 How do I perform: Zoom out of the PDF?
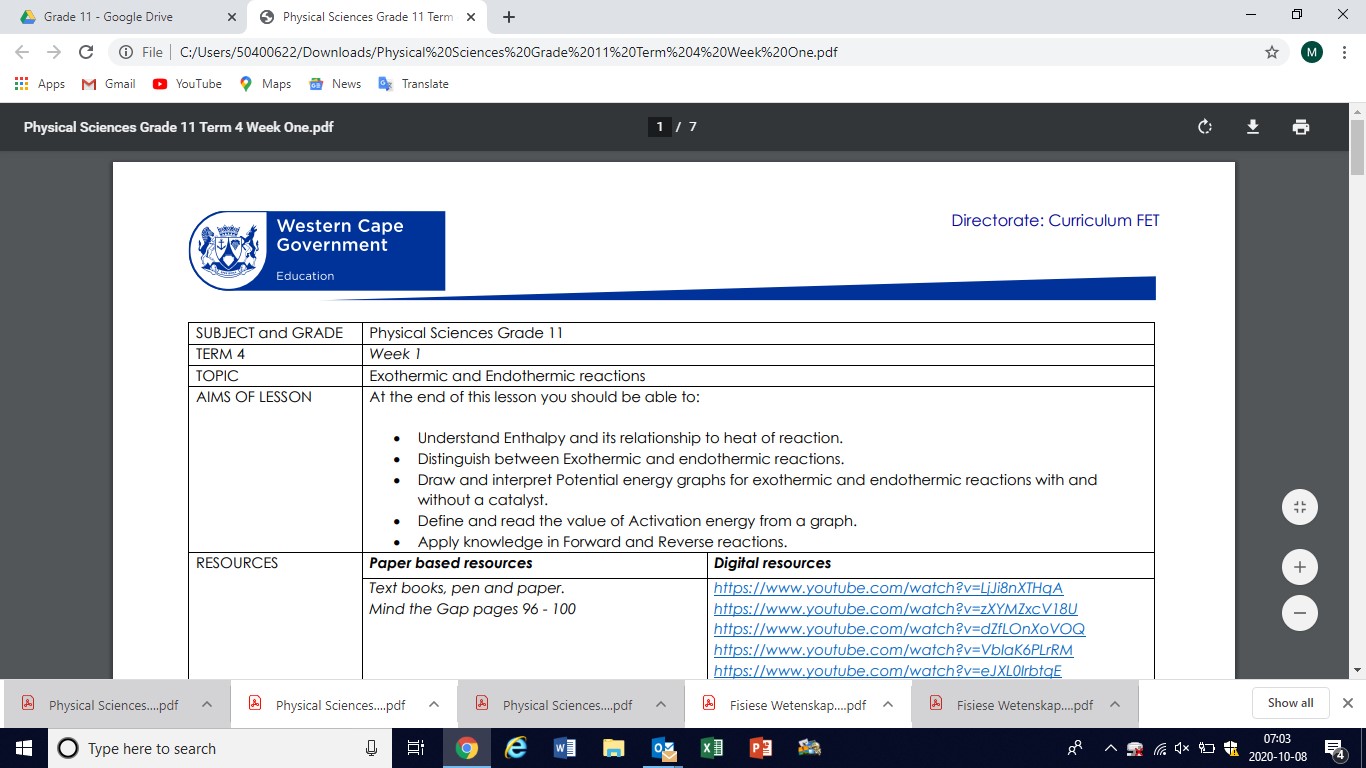click(1300, 613)
